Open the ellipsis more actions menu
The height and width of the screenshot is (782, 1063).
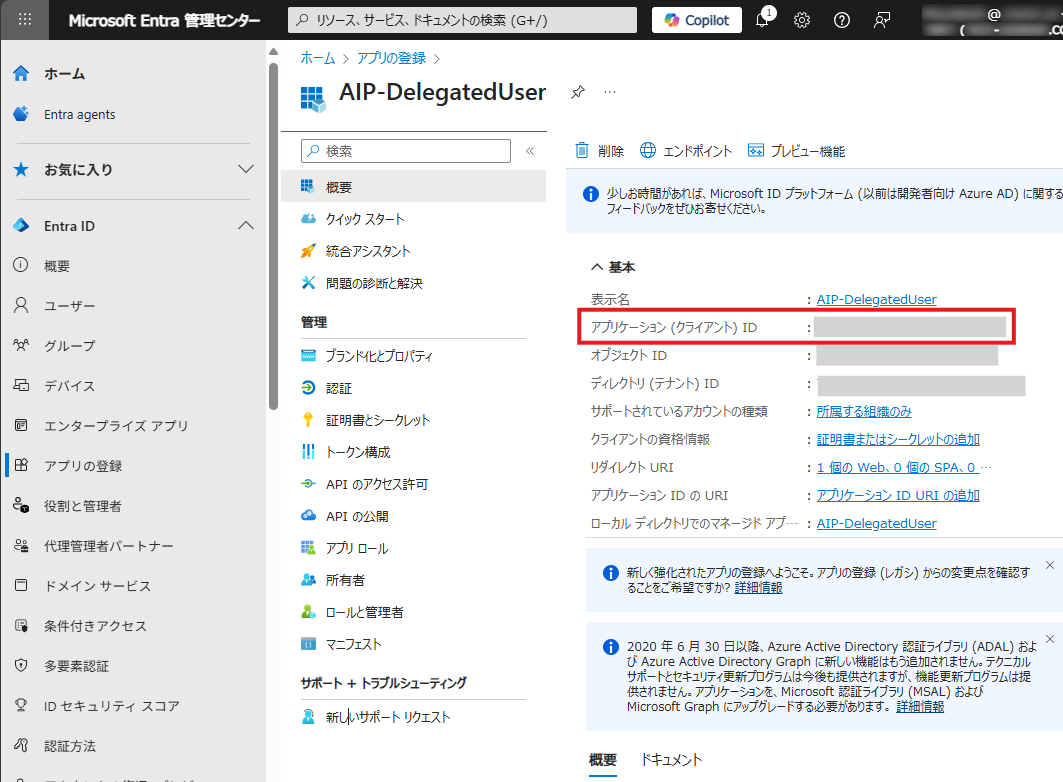tap(610, 92)
